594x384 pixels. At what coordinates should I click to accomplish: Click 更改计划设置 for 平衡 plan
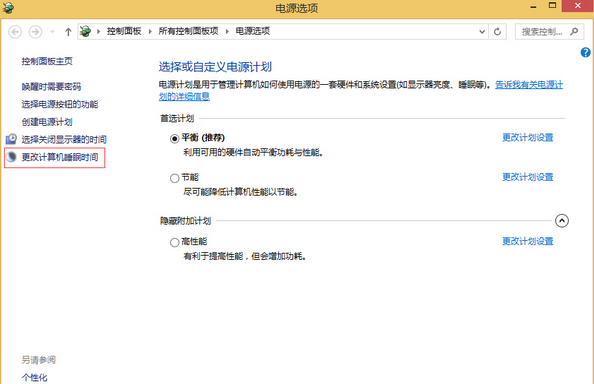click(528, 137)
